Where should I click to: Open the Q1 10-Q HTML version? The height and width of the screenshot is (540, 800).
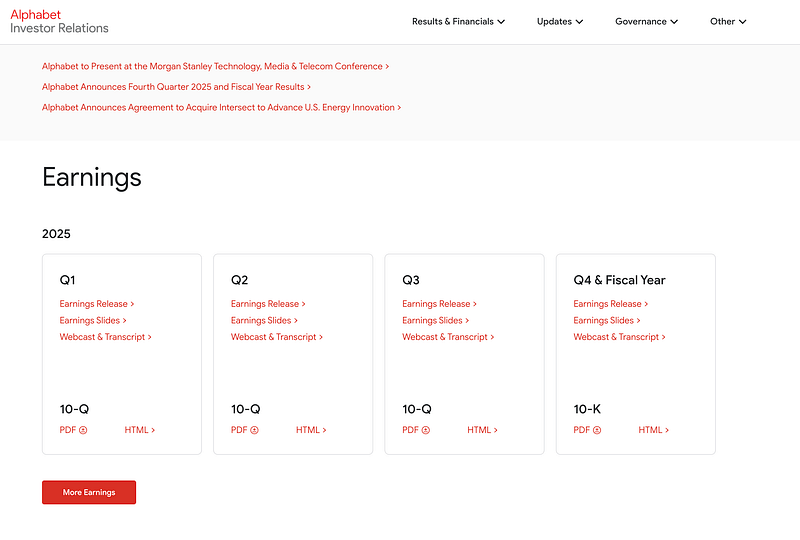coord(140,430)
